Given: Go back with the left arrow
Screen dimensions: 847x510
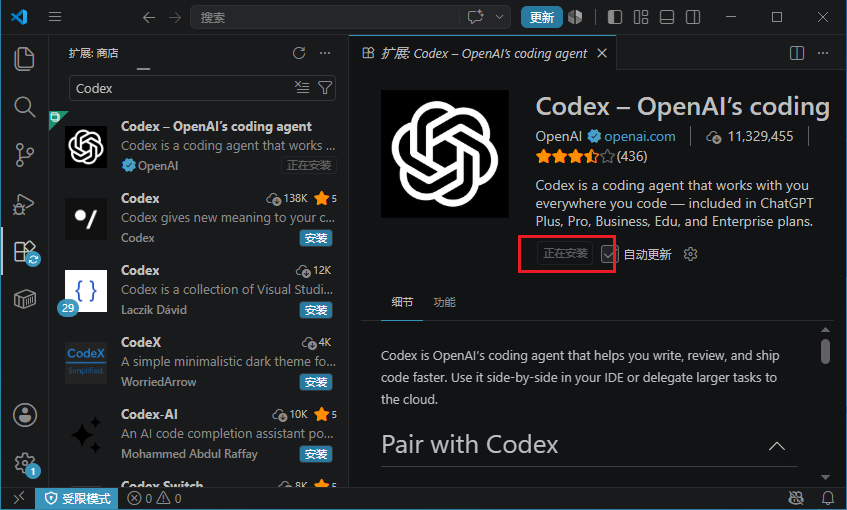Looking at the screenshot, I should tap(149, 18).
